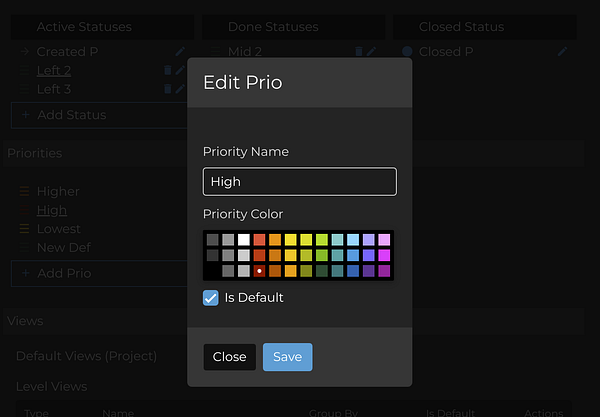Click the edit pencil for Mid 2
600x417 pixels.
point(372,51)
